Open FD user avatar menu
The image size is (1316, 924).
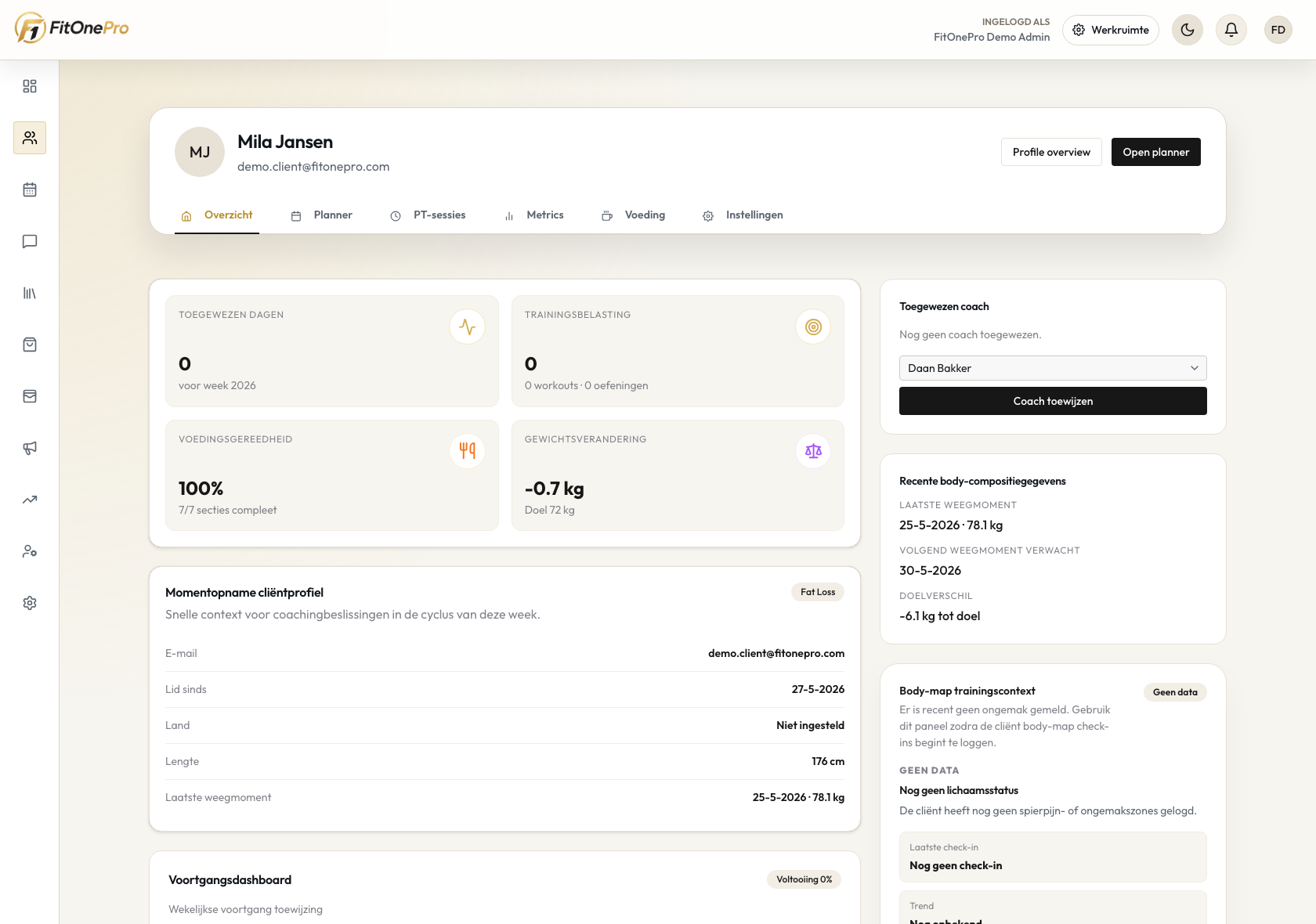(x=1278, y=30)
